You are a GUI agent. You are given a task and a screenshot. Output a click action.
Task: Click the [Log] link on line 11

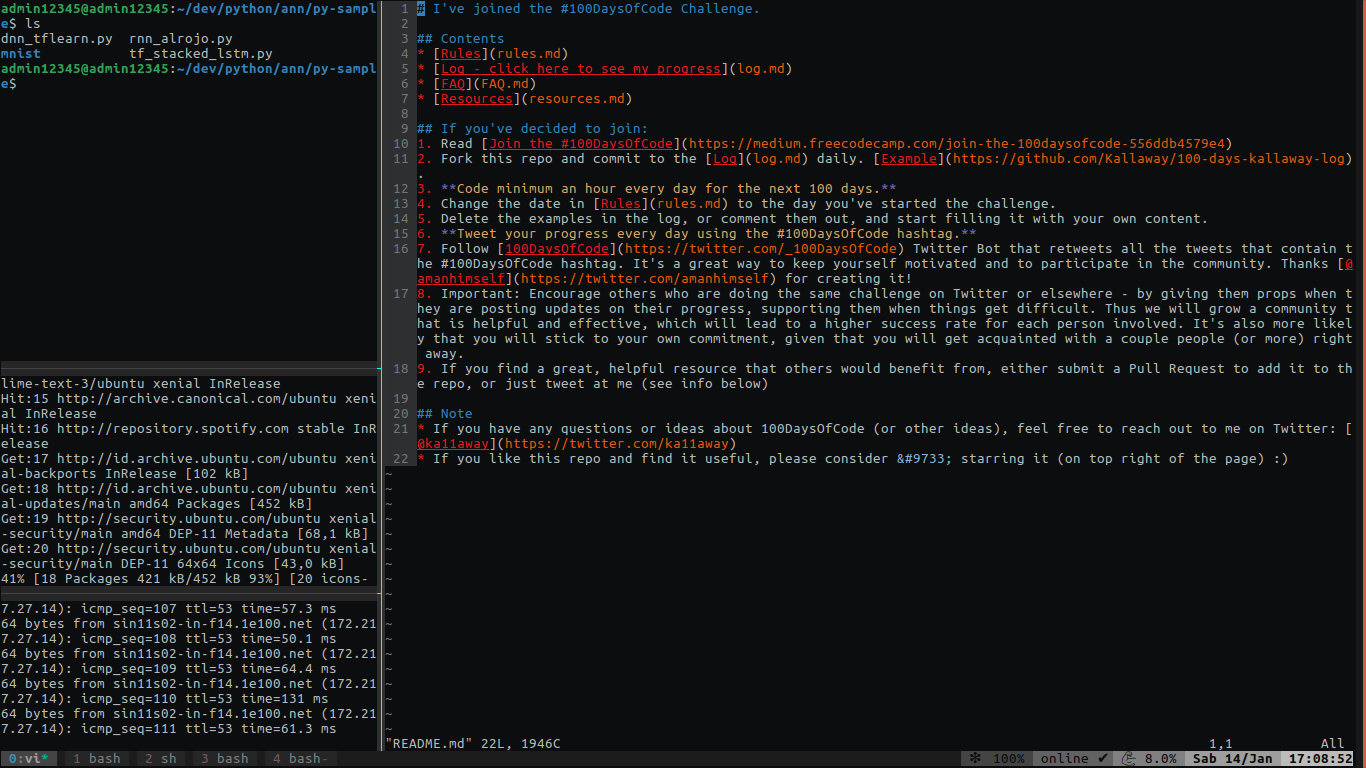tap(725, 159)
